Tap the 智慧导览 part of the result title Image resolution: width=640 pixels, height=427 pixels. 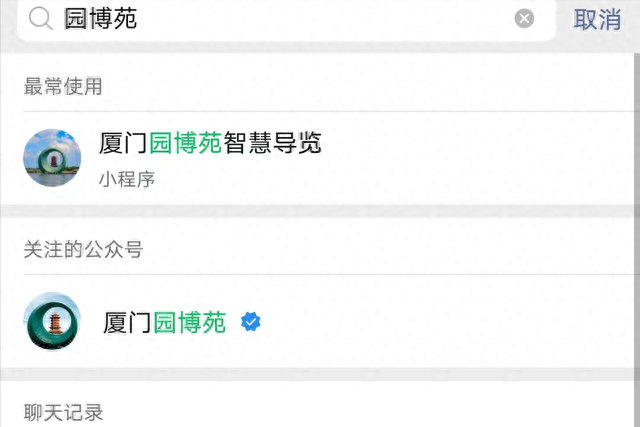point(273,143)
